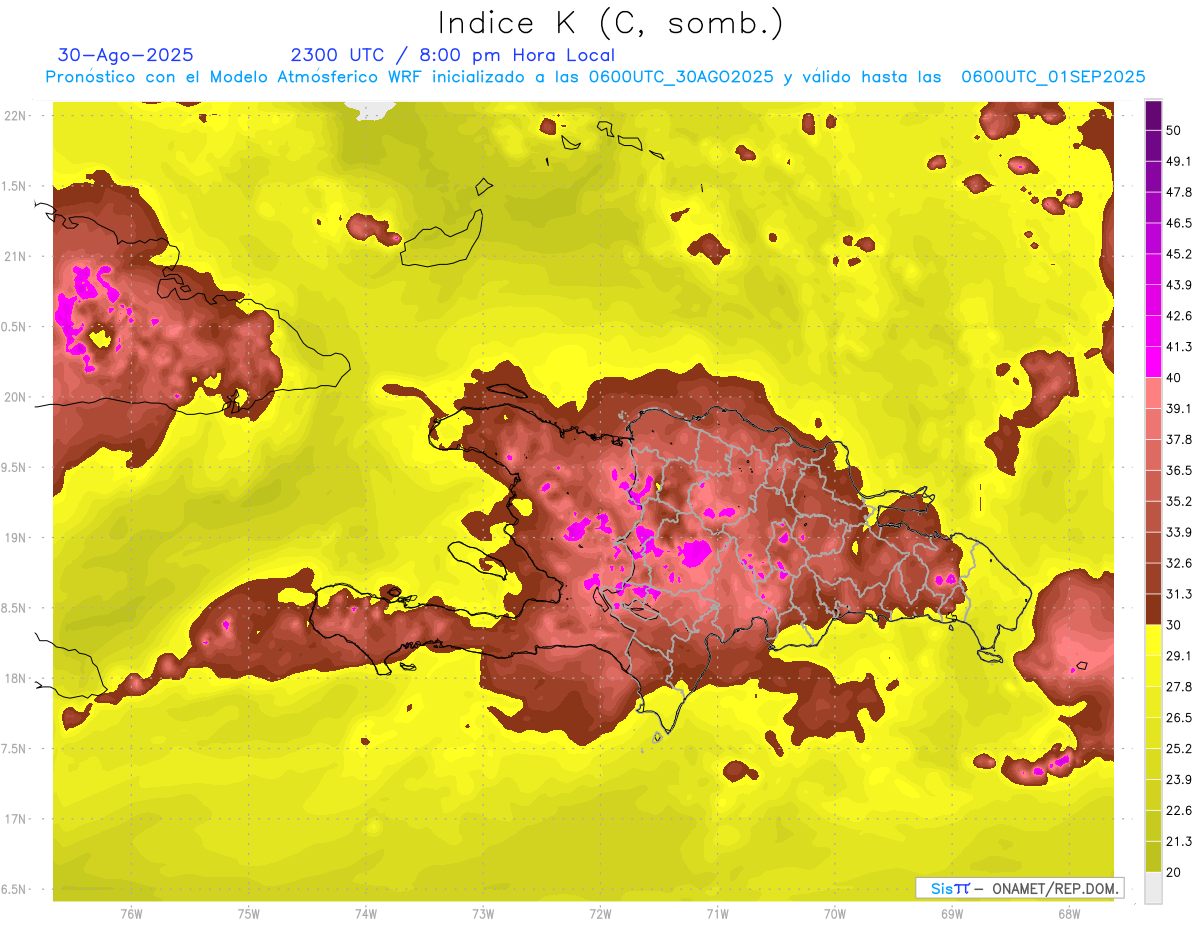
Task: Click the '71W' longitude axis label
Action: click(717, 913)
